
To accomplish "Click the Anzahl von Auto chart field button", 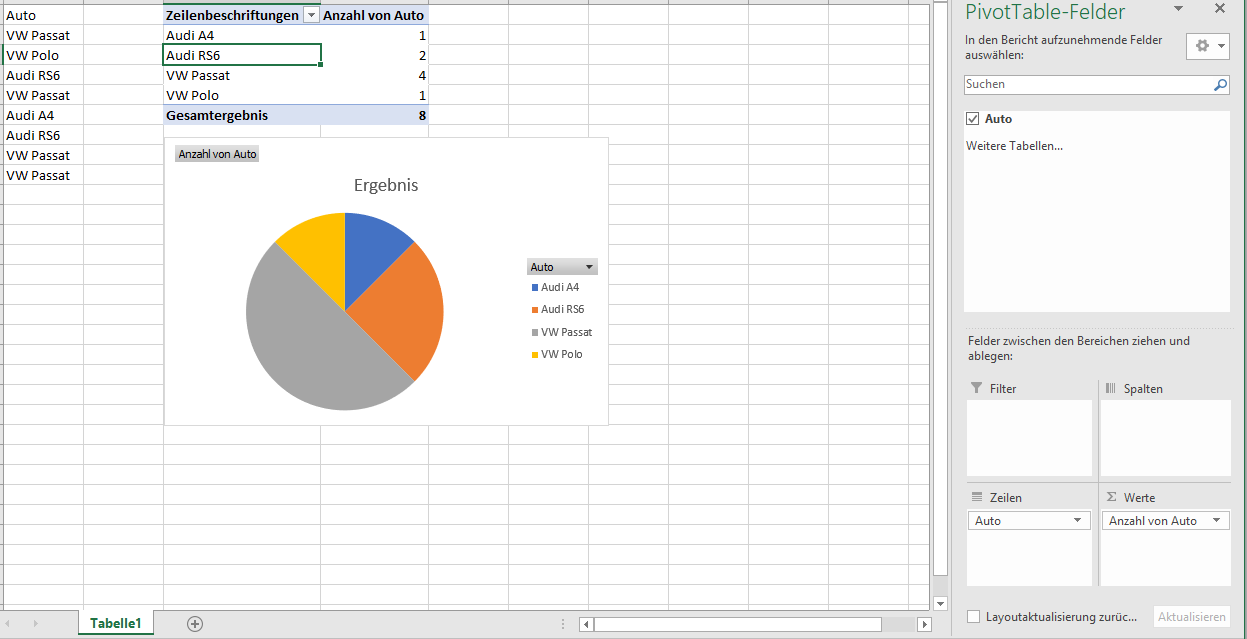I will coord(217,154).
